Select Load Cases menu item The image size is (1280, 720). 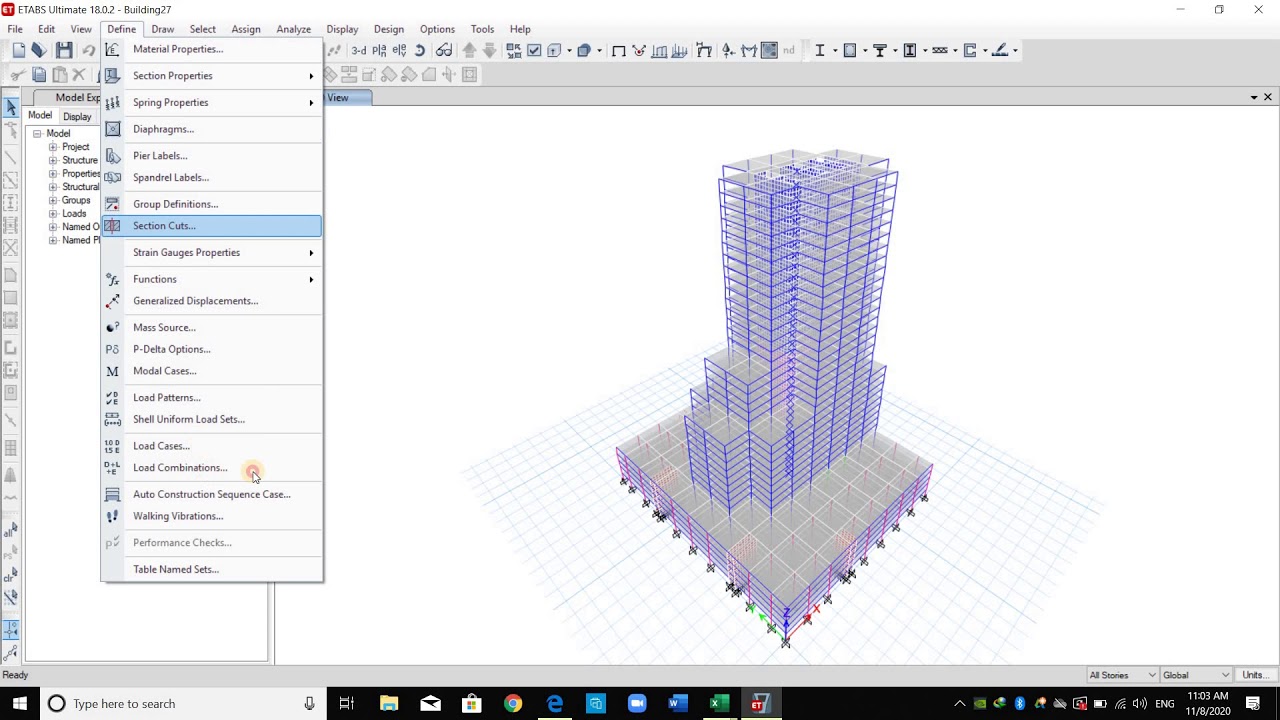212,446
